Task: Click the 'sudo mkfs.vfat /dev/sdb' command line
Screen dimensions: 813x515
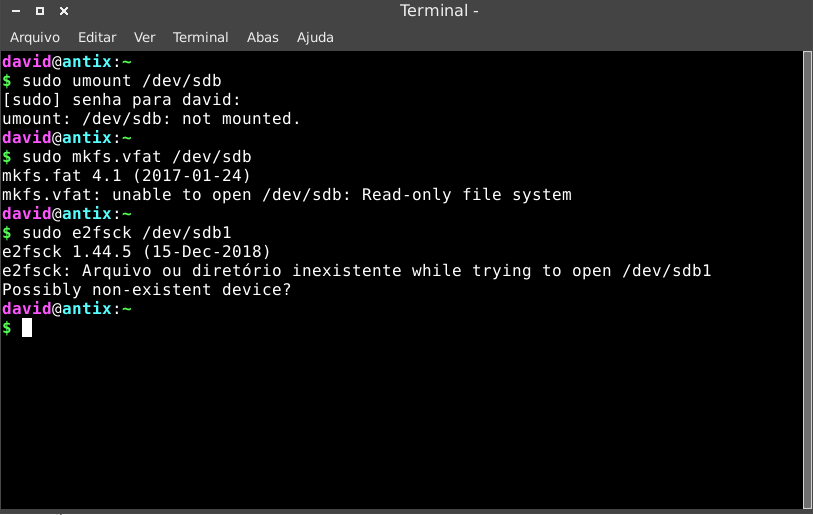Action: (137, 157)
